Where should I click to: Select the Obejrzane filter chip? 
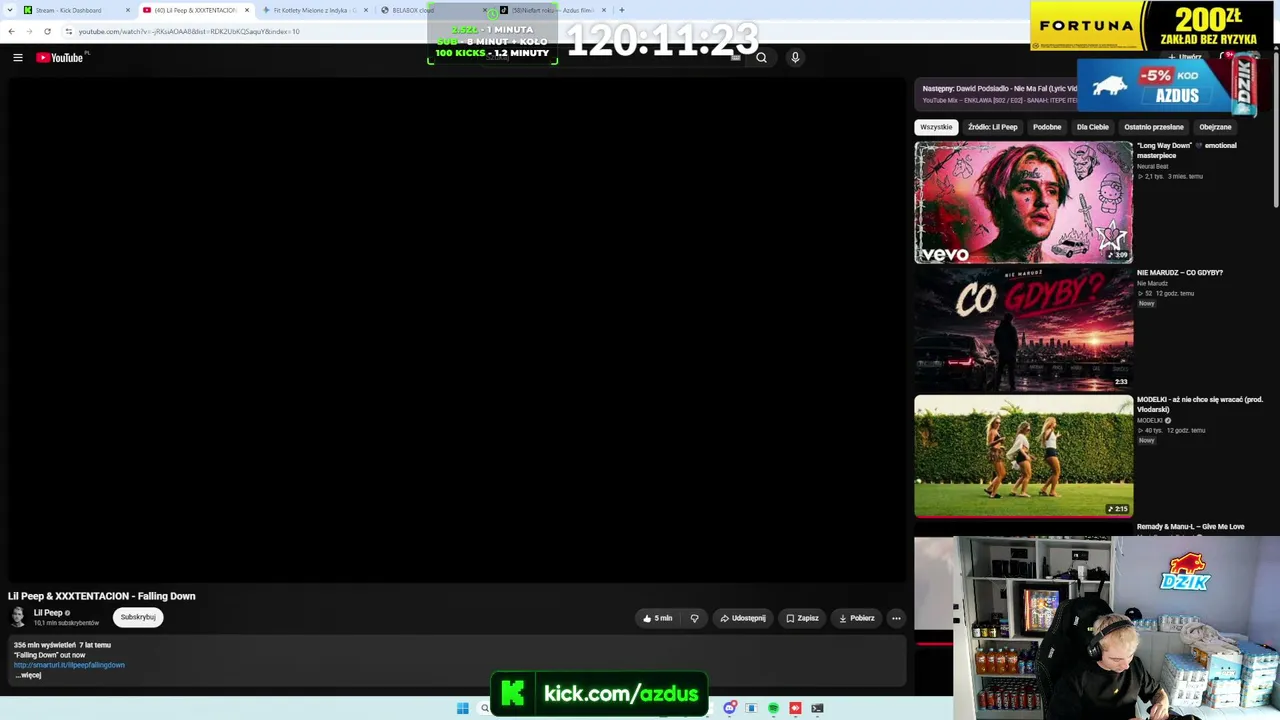(x=1215, y=127)
